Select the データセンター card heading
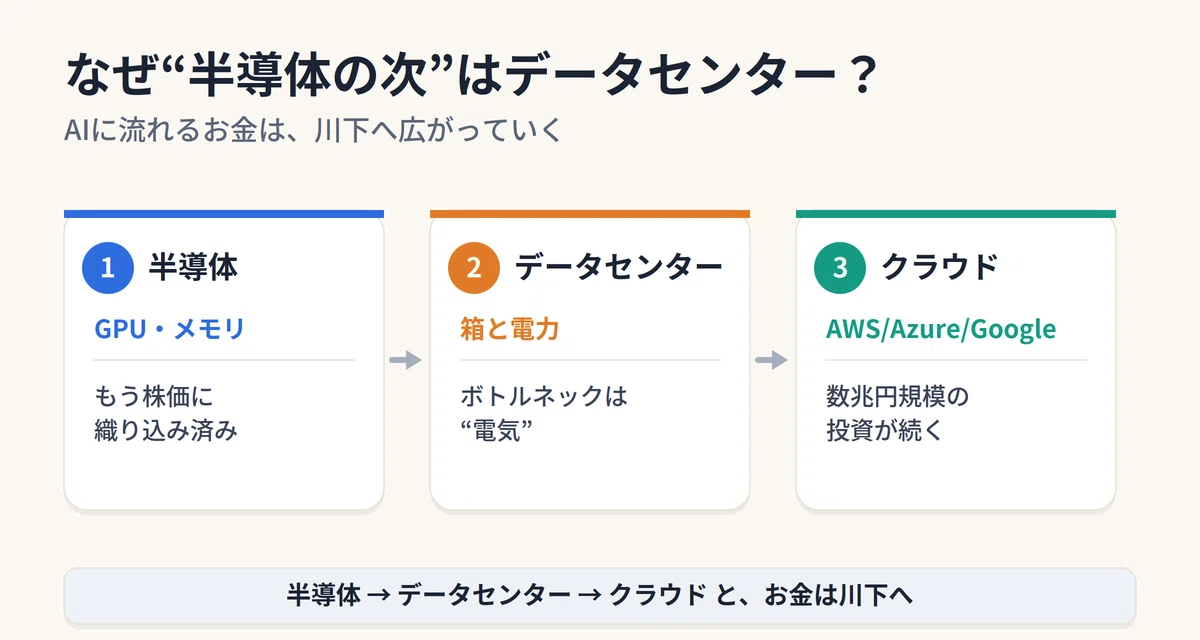The image size is (1200, 640). (x=618, y=267)
